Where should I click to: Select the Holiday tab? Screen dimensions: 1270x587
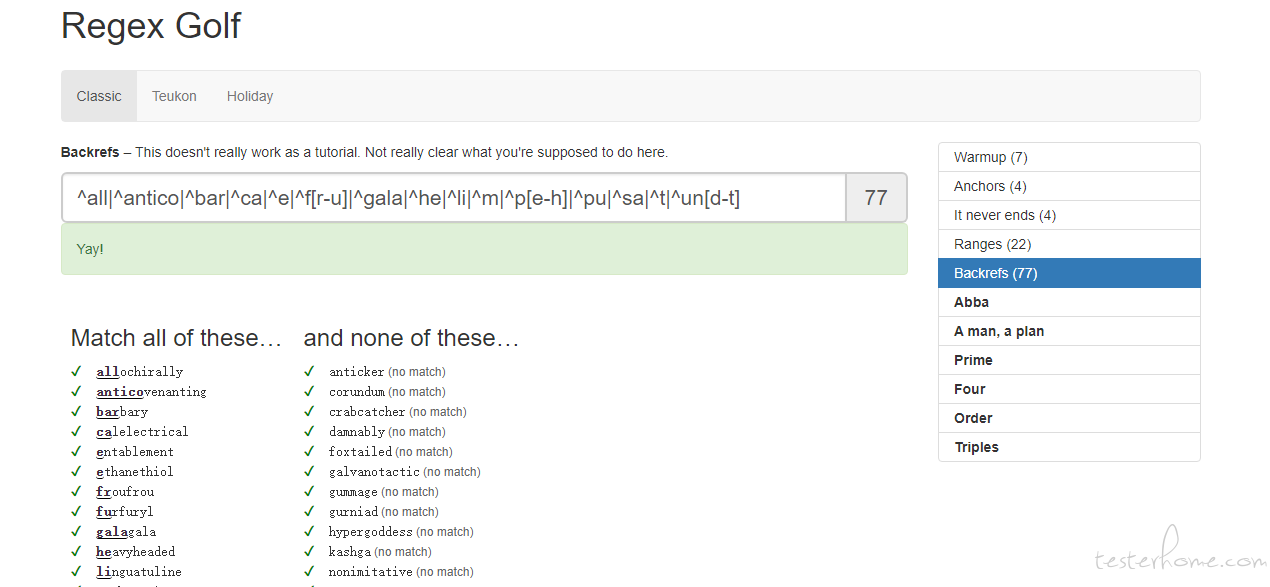[250, 96]
